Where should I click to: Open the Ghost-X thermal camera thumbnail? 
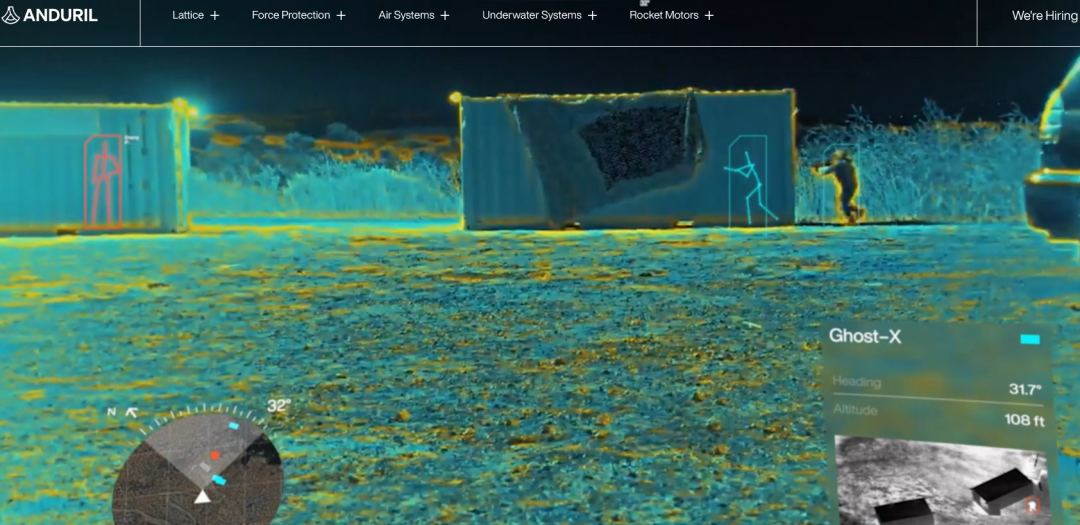941,480
